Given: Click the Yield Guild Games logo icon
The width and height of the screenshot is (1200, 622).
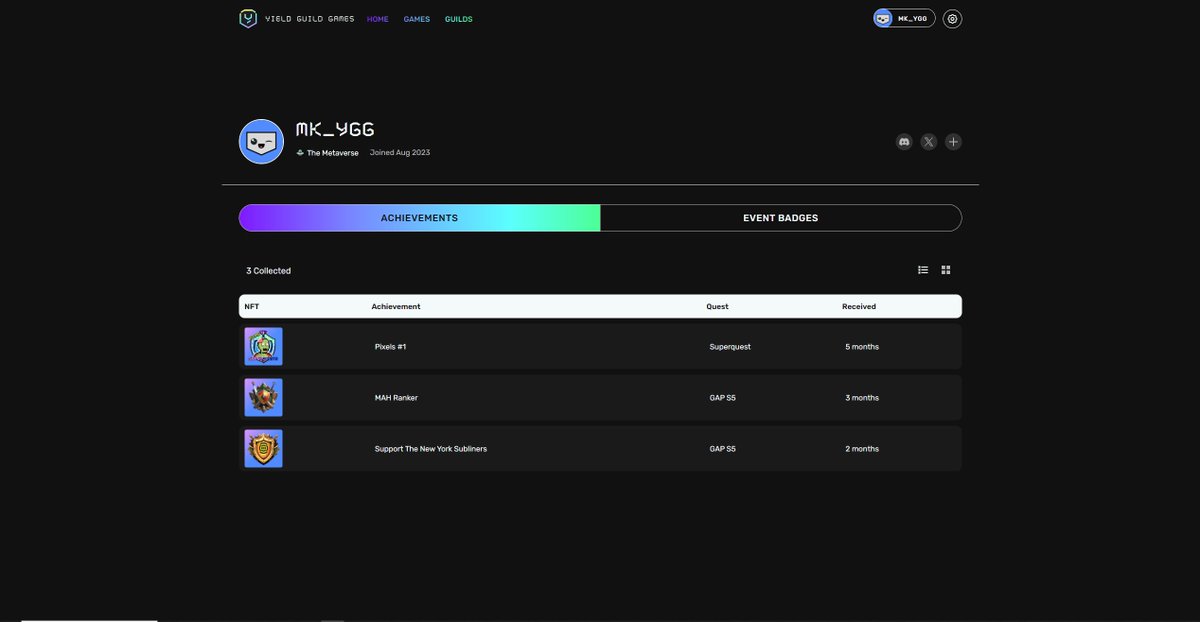Looking at the screenshot, I should coord(248,19).
